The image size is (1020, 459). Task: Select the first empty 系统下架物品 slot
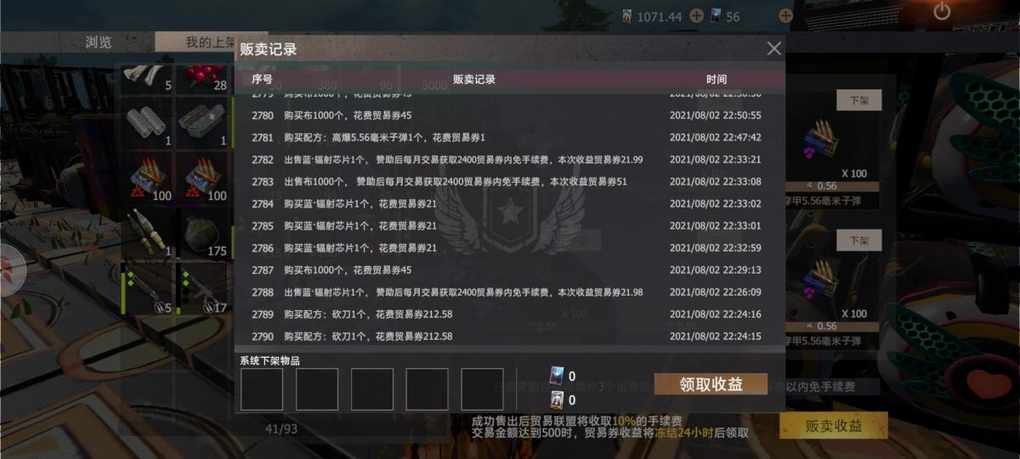pos(262,389)
